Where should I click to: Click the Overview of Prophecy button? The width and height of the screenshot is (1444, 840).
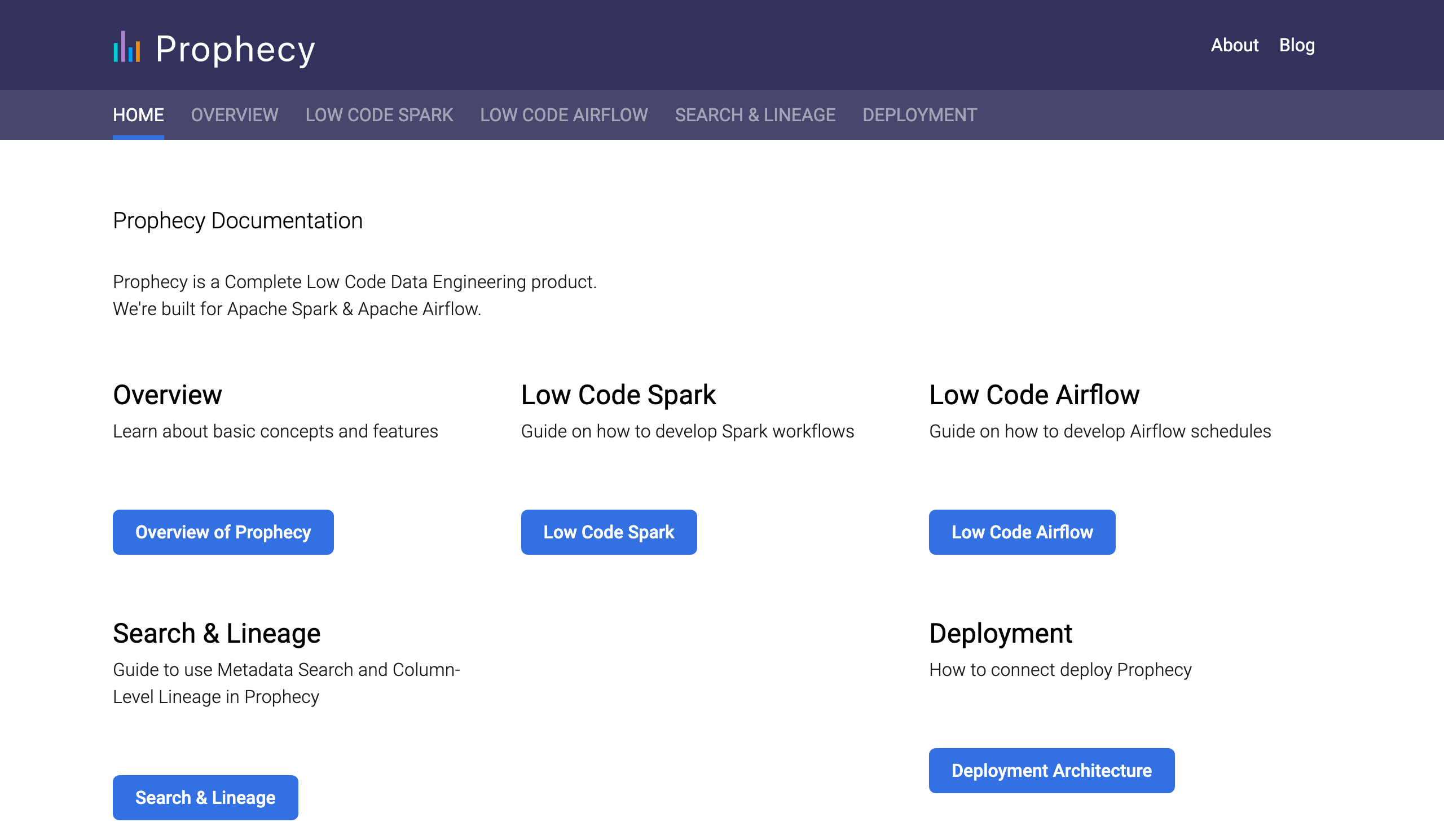click(x=223, y=532)
